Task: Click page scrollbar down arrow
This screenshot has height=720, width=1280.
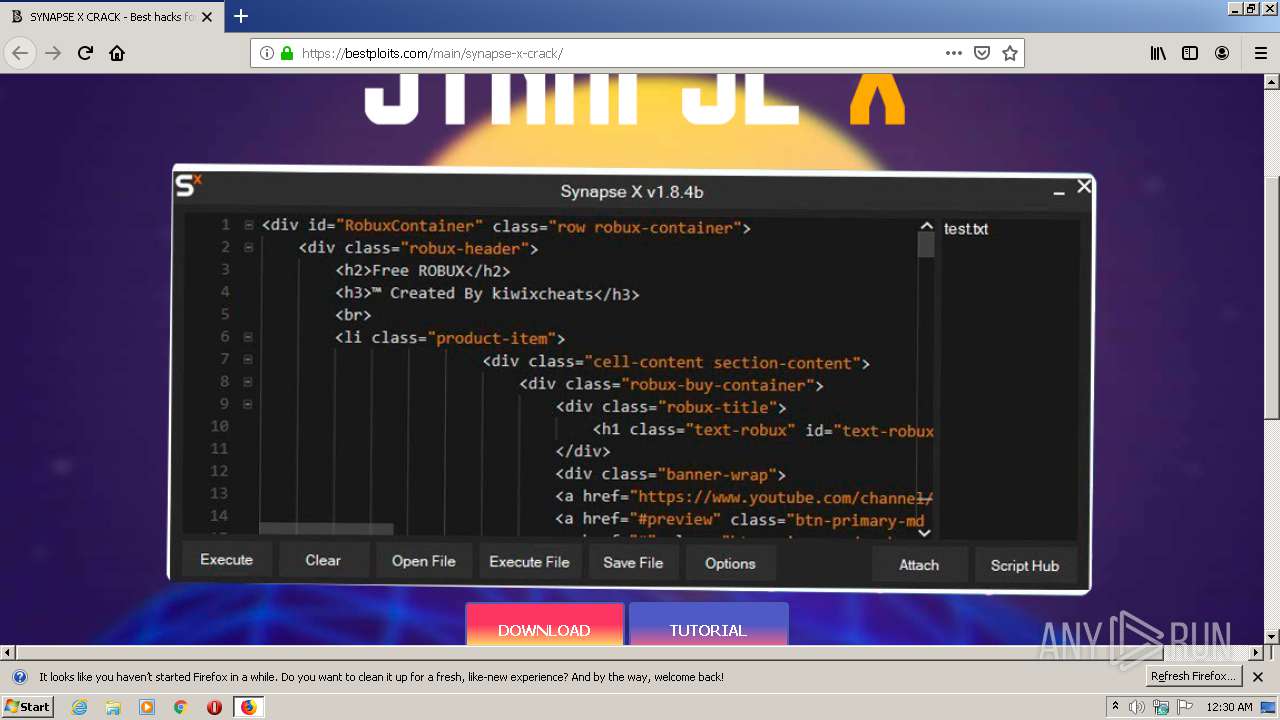Action: click(x=1271, y=636)
